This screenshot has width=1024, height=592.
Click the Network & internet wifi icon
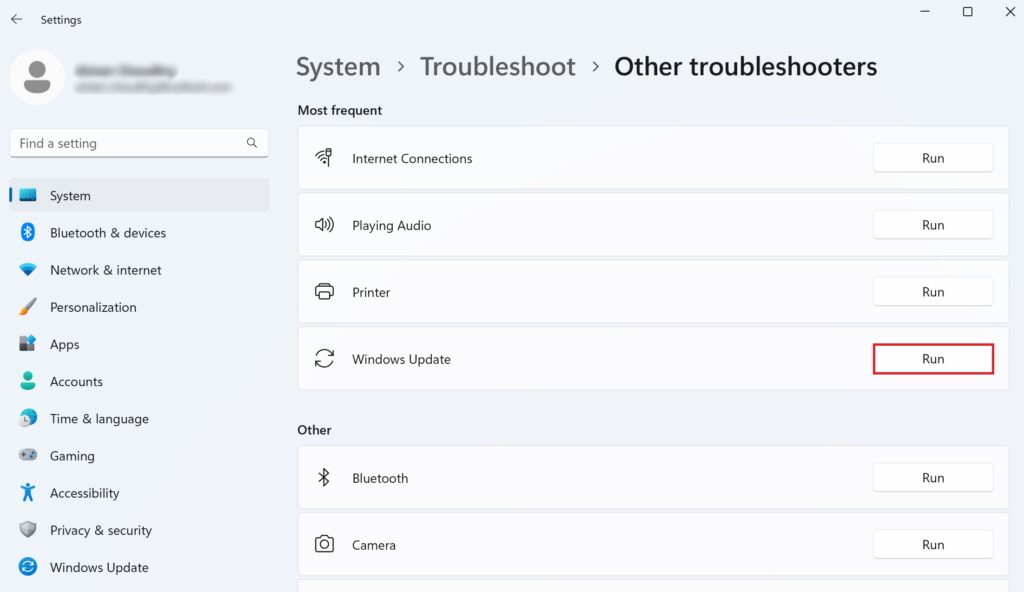pos(28,270)
